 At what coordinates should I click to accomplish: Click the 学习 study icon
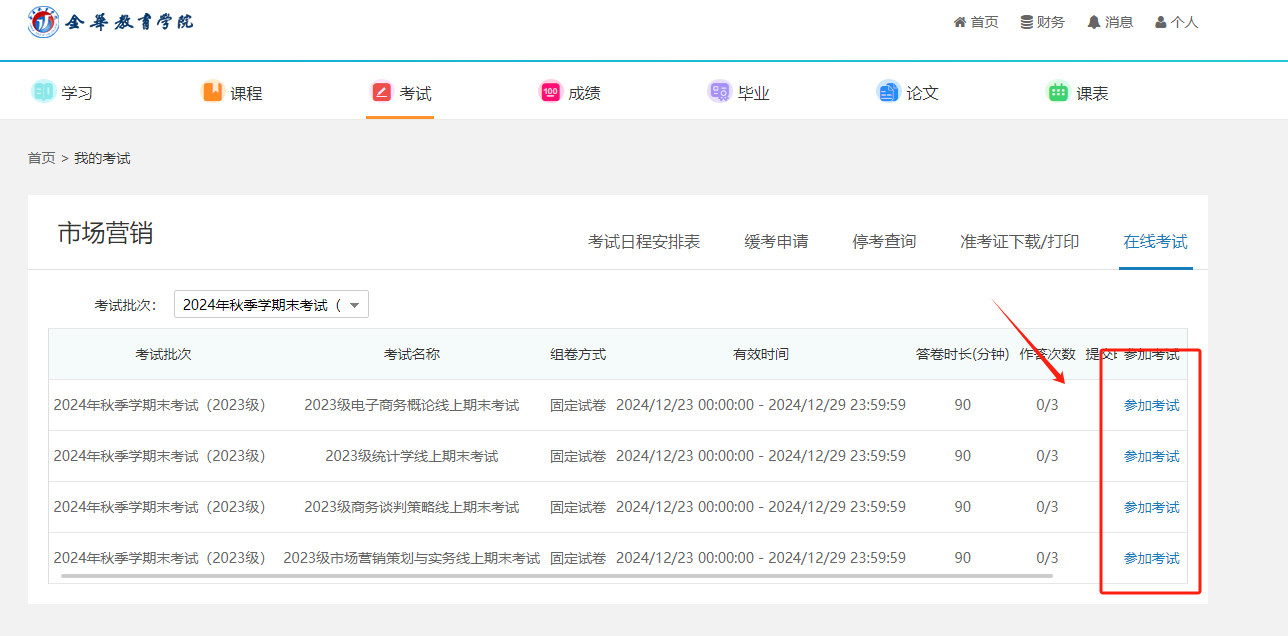[x=43, y=92]
